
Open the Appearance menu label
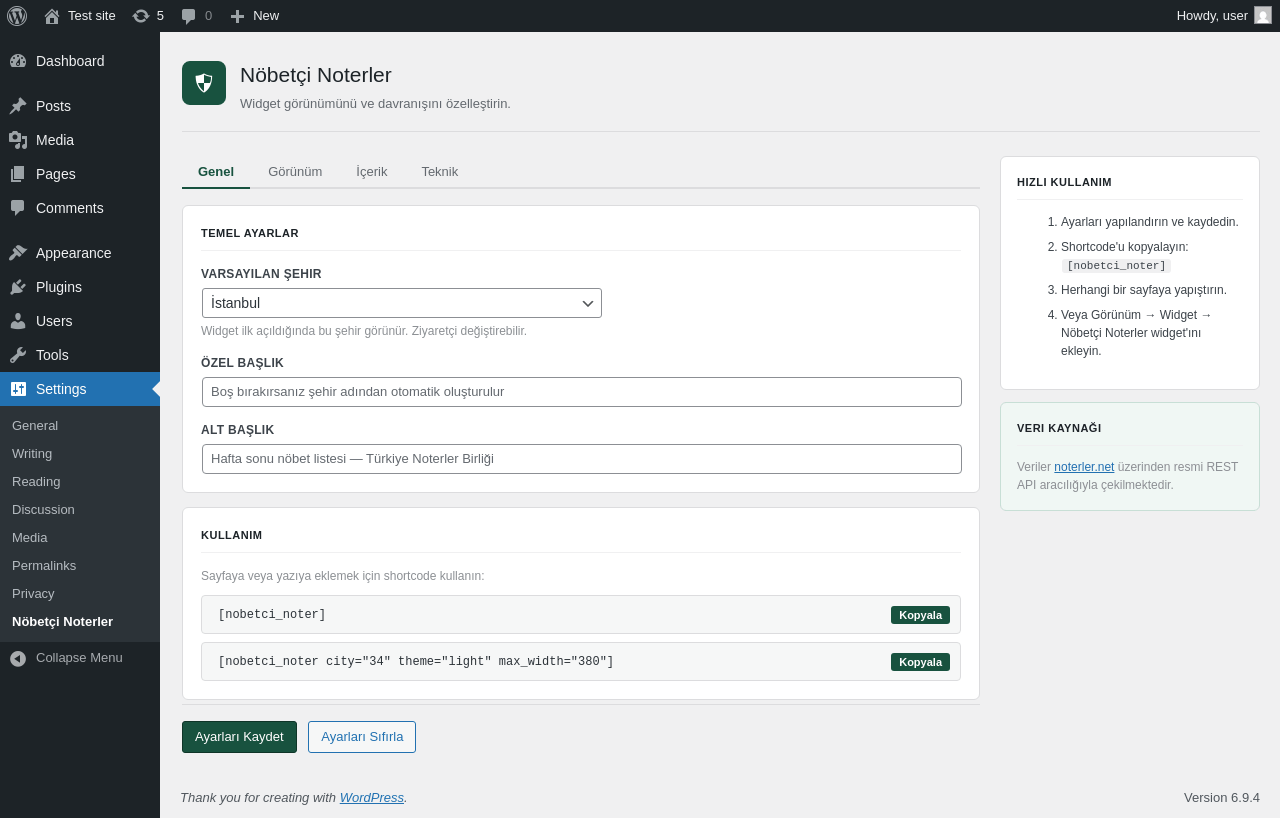[74, 253]
